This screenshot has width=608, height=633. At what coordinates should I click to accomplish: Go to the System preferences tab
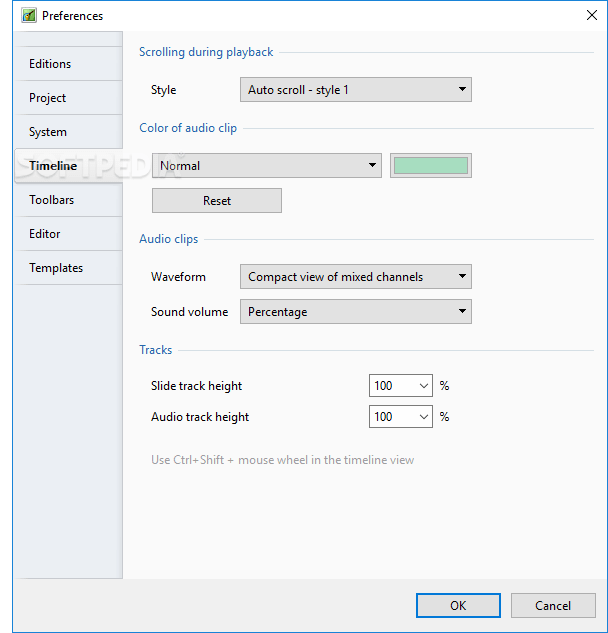coord(69,132)
